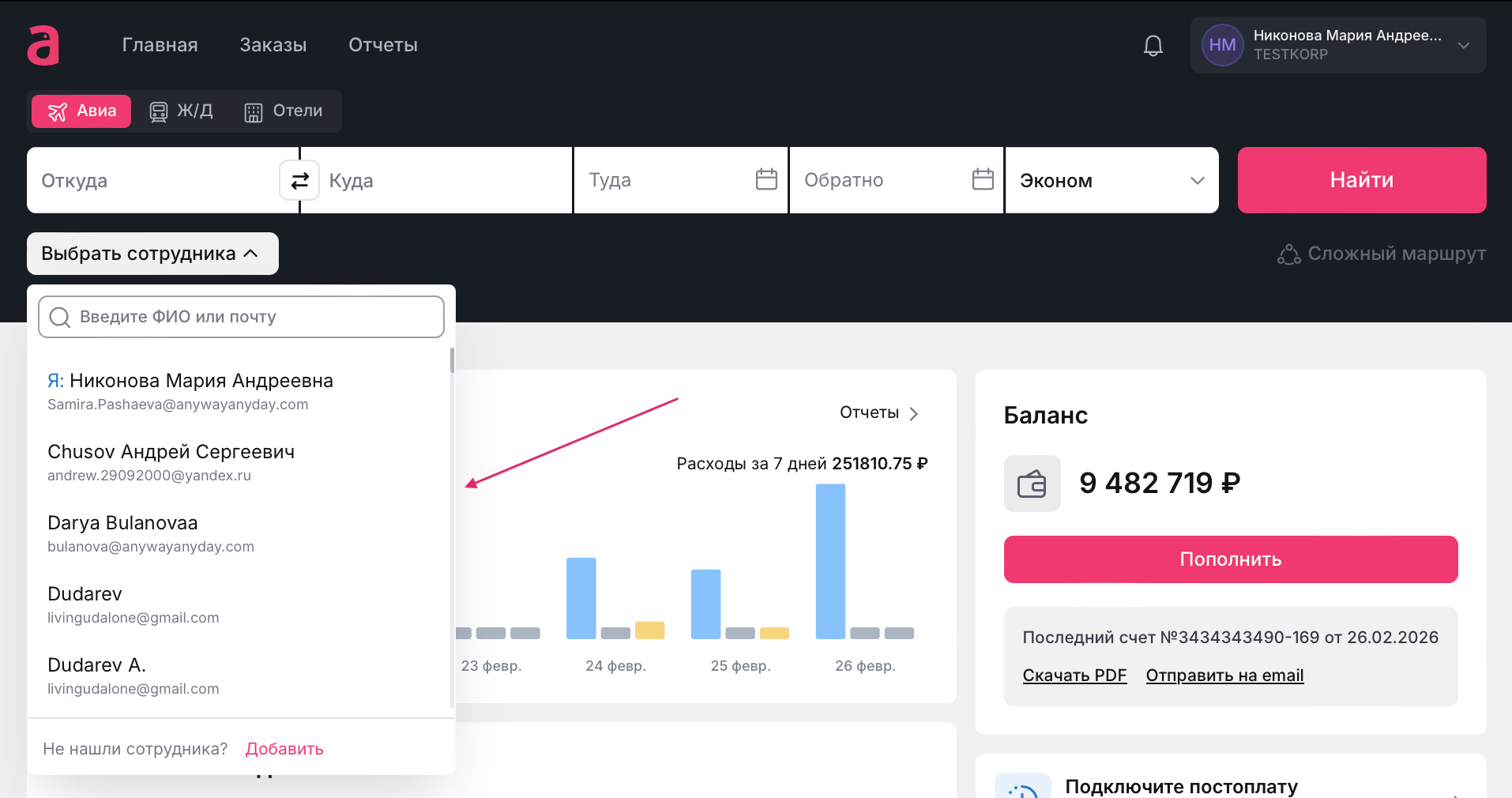Open the Отчеты menu in navigation bar

383,45
